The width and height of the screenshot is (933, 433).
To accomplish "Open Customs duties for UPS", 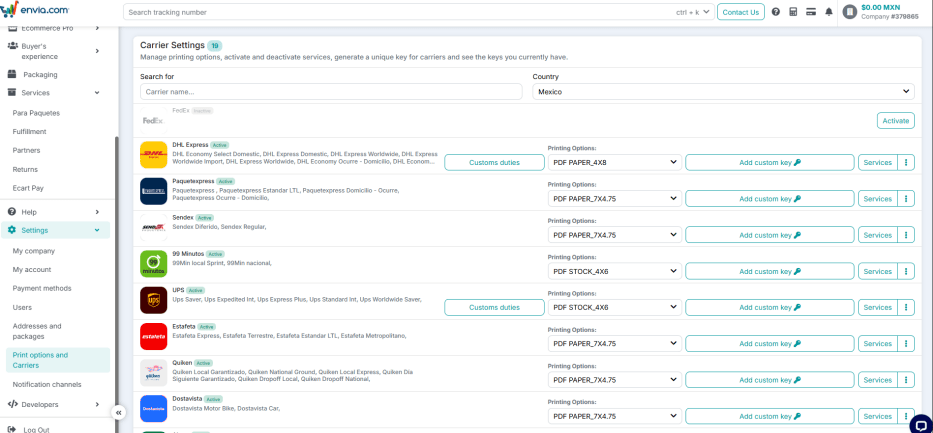I will (x=494, y=308).
